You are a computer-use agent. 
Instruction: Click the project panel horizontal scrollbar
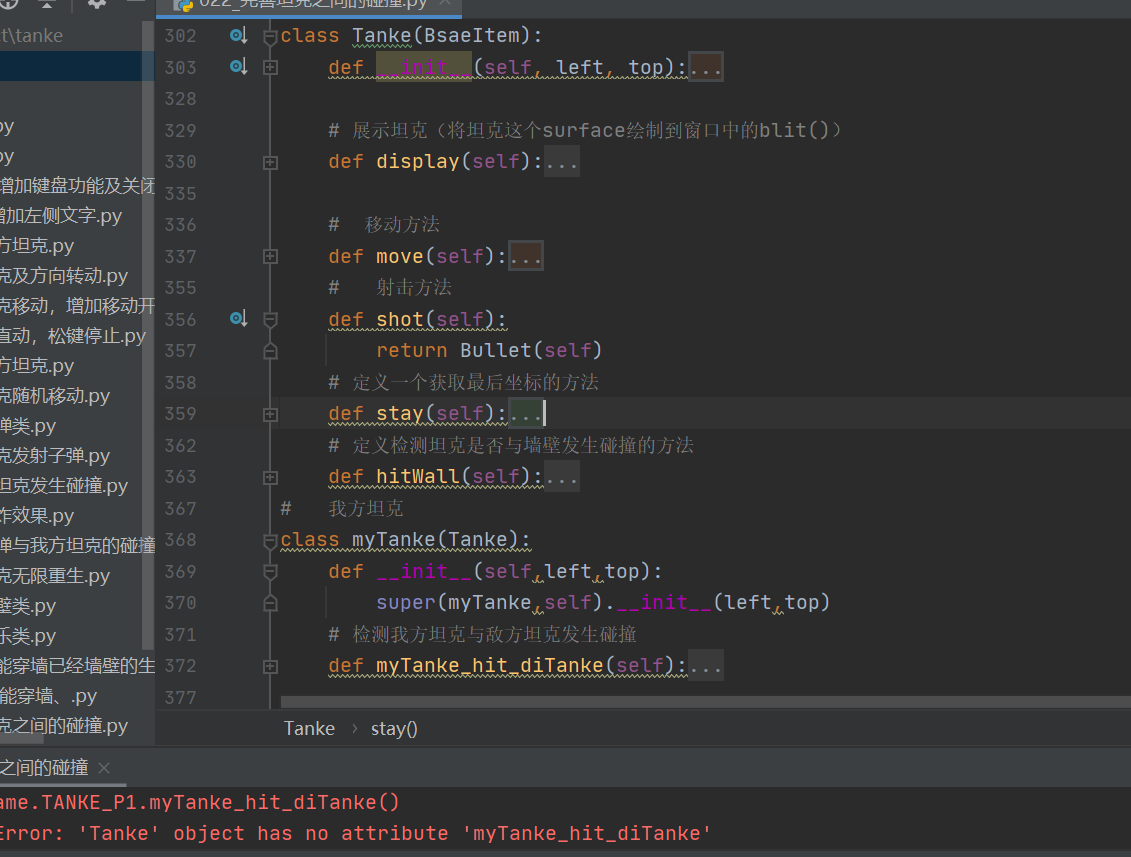(22, 739)
